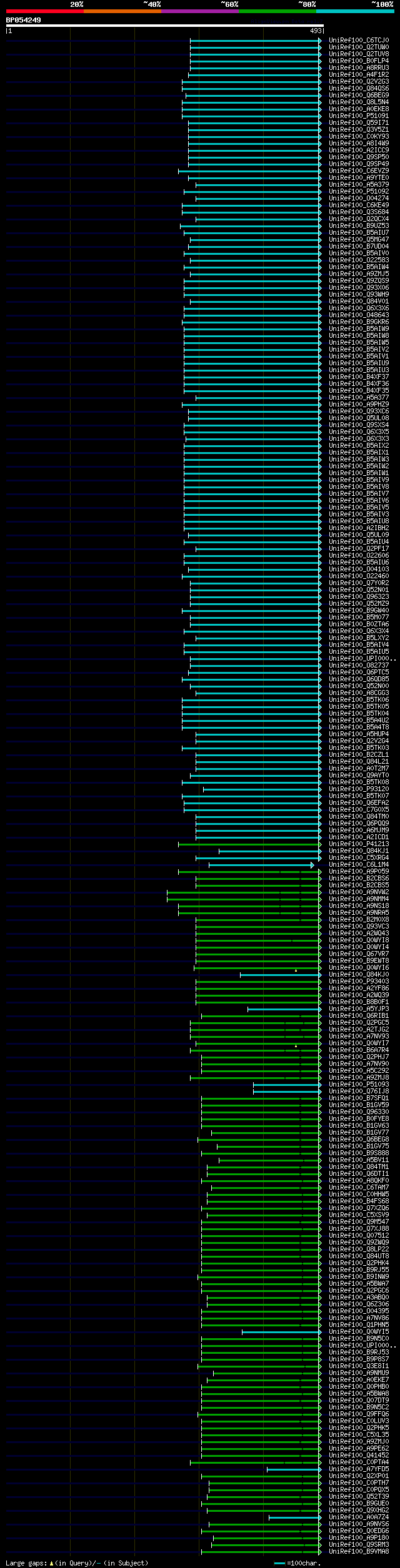400x1568 pixels.
Task: Open hit UniRef100_Q96330
Action: (x=359, y=1112)
